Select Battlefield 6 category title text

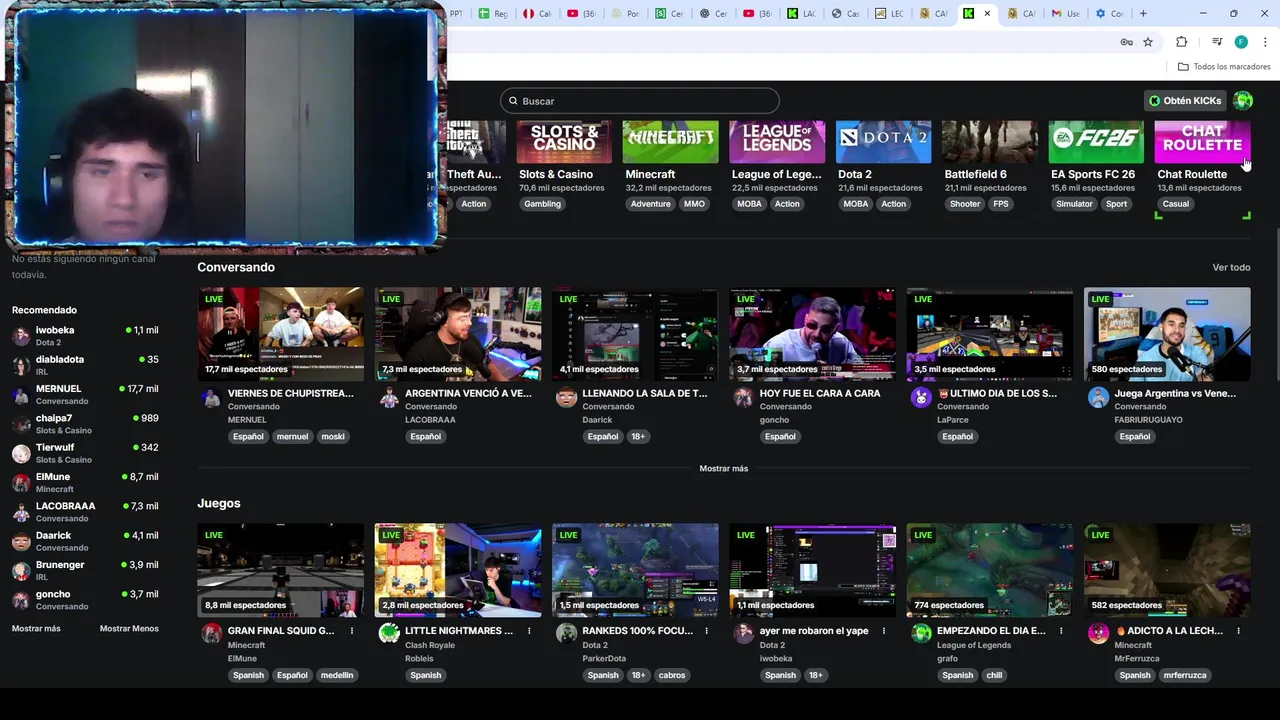click(976, 174)
